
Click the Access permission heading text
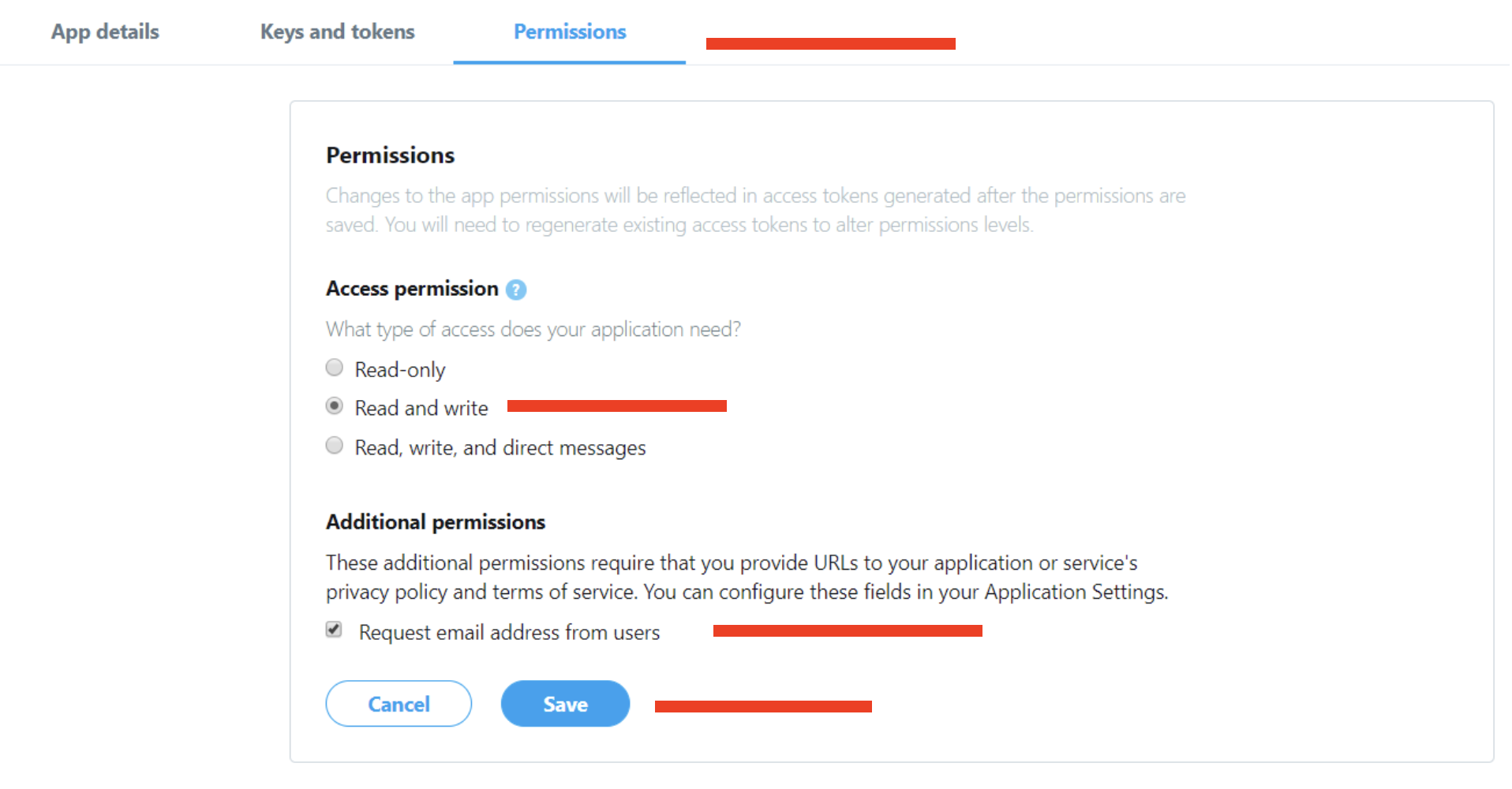[x=412, y=289]
